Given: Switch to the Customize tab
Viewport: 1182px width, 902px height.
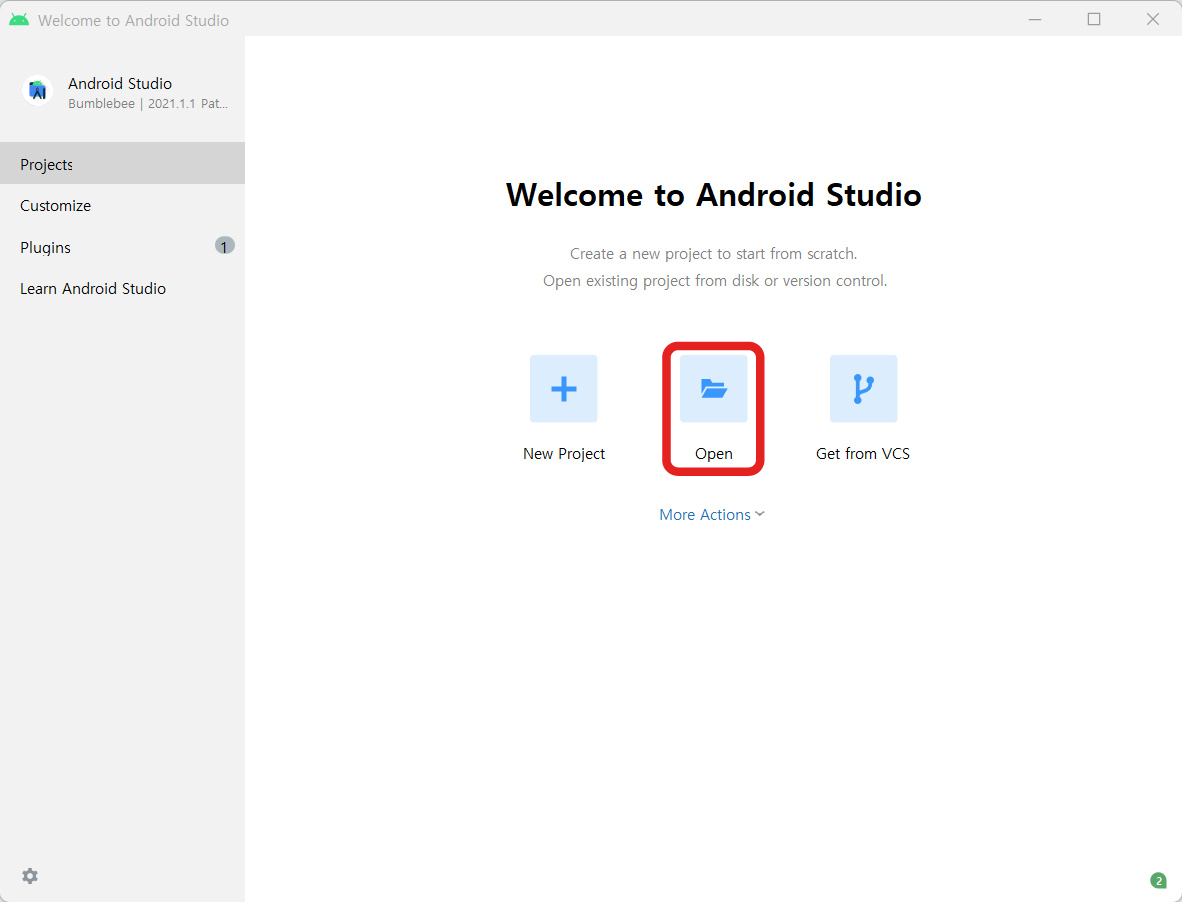Looking at the screenshot, I should 122,206.
